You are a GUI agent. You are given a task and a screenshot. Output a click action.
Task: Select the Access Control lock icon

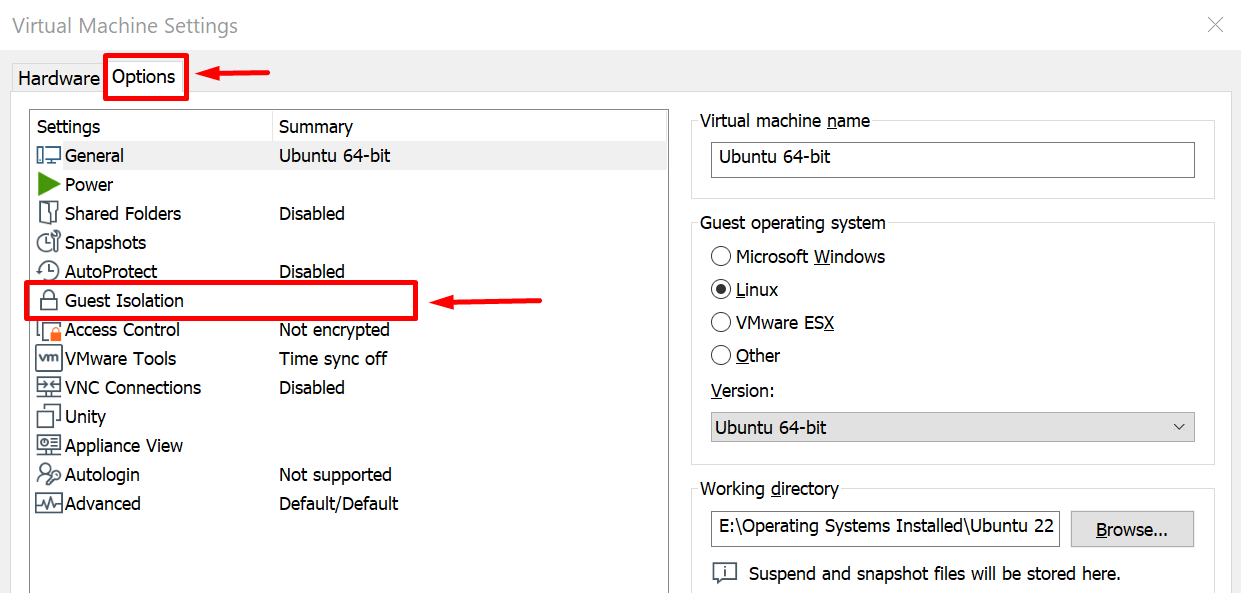coord(49,330)
